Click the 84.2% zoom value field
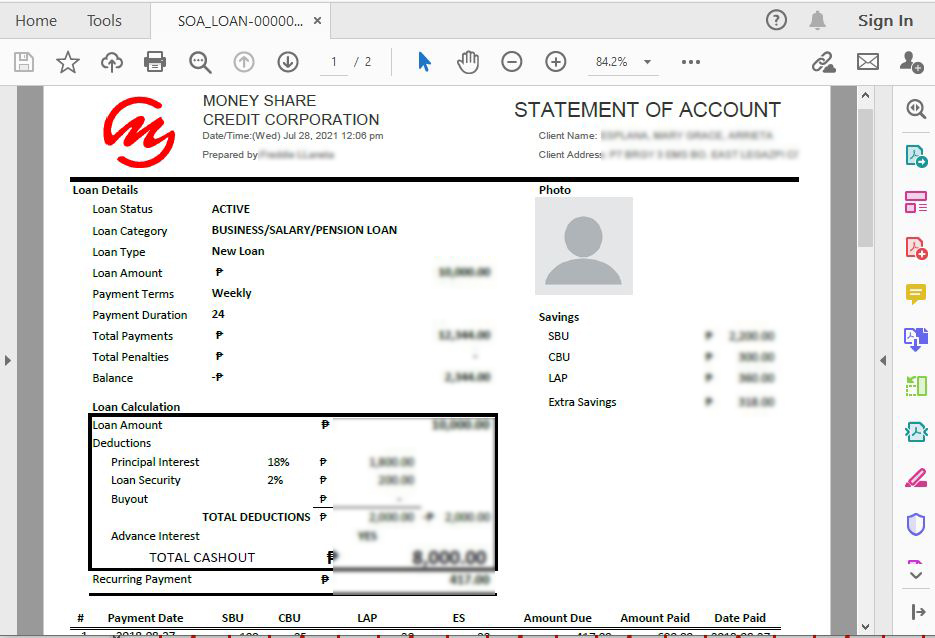935x638 pixels. point(612,62)
